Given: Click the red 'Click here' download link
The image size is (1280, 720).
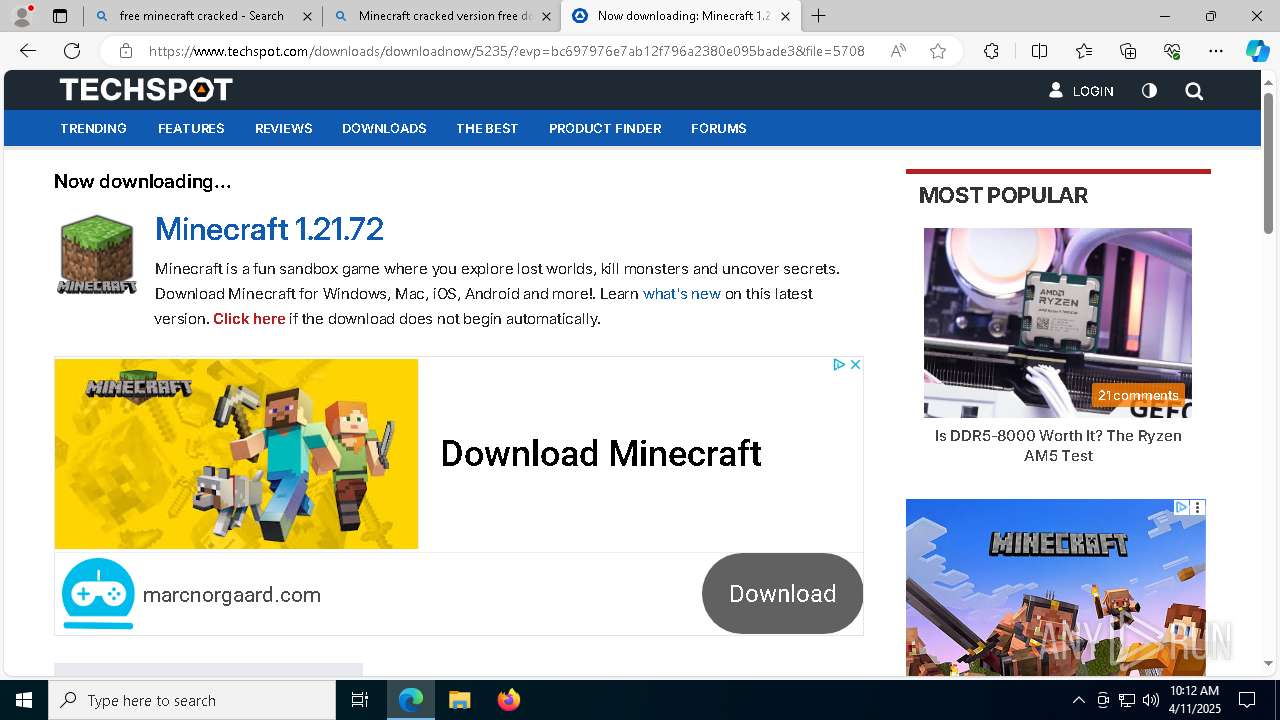Looking at the screenshot, I should pos(249,319).
